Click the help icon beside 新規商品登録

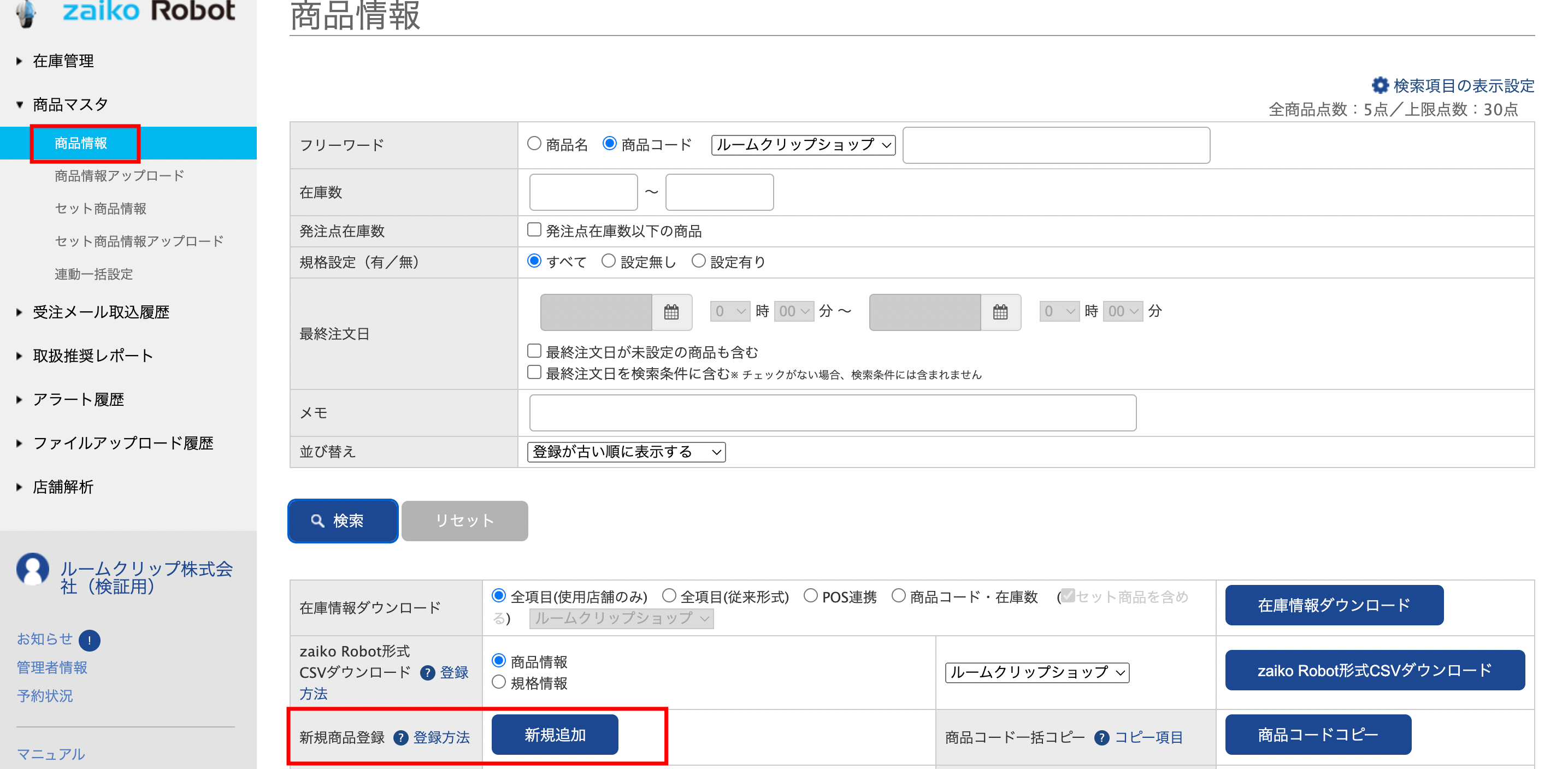pos(400,738)
